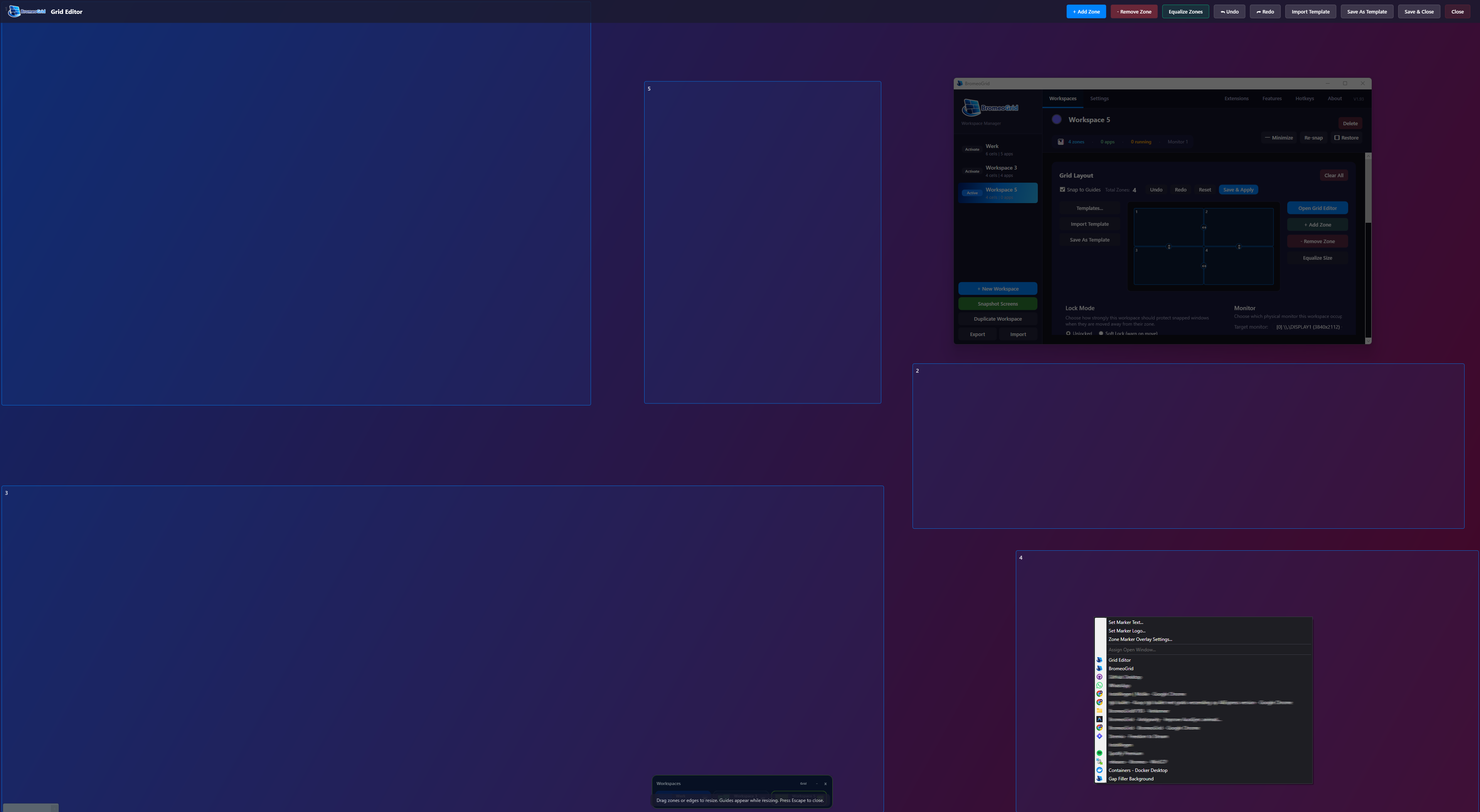1480x812 pixels.
Task: Select the Unlocked lock mode option
Action: (1069, 333)
